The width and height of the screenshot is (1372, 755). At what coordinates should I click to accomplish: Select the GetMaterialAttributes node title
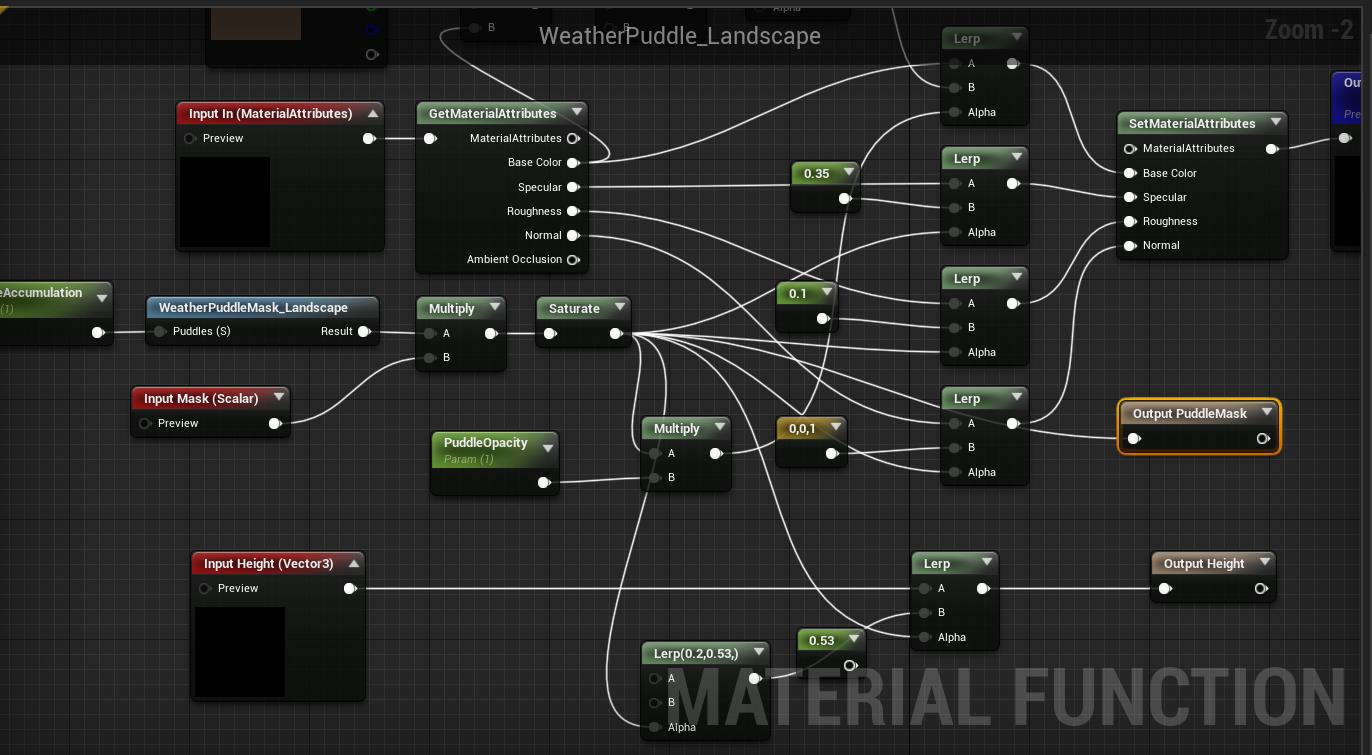[492, 113]
